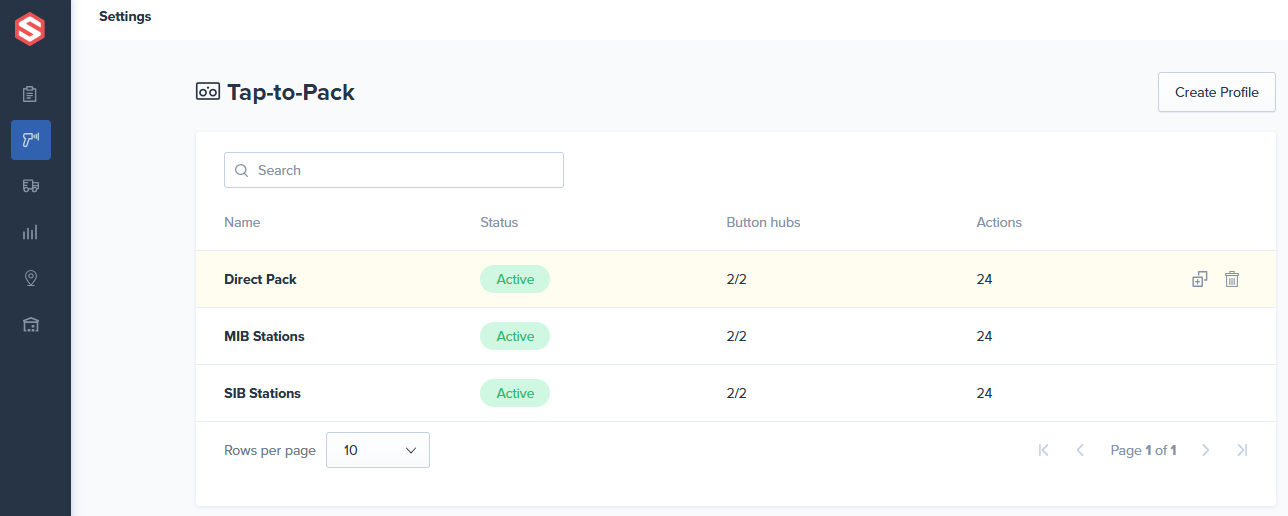This screenshot has height=516, width=1288.
Task: Click the map pin sidebar icon
Action: tap(30, 278)
